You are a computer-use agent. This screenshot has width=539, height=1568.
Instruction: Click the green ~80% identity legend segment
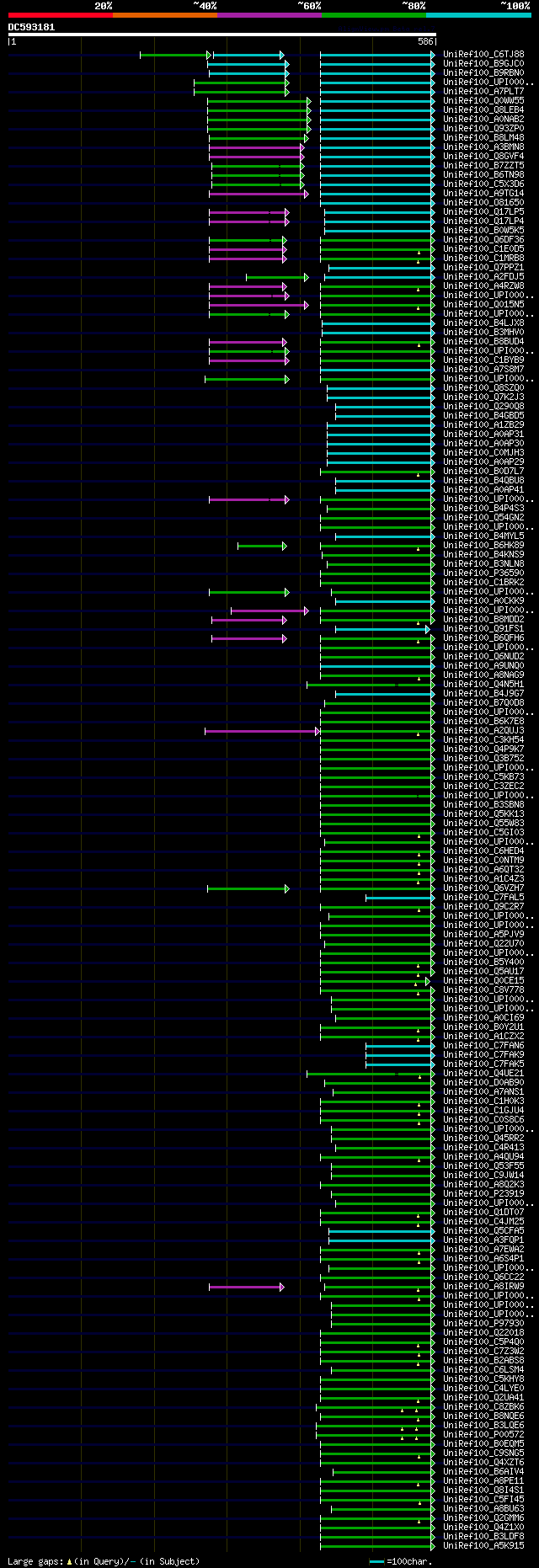(x=373, y=15)
